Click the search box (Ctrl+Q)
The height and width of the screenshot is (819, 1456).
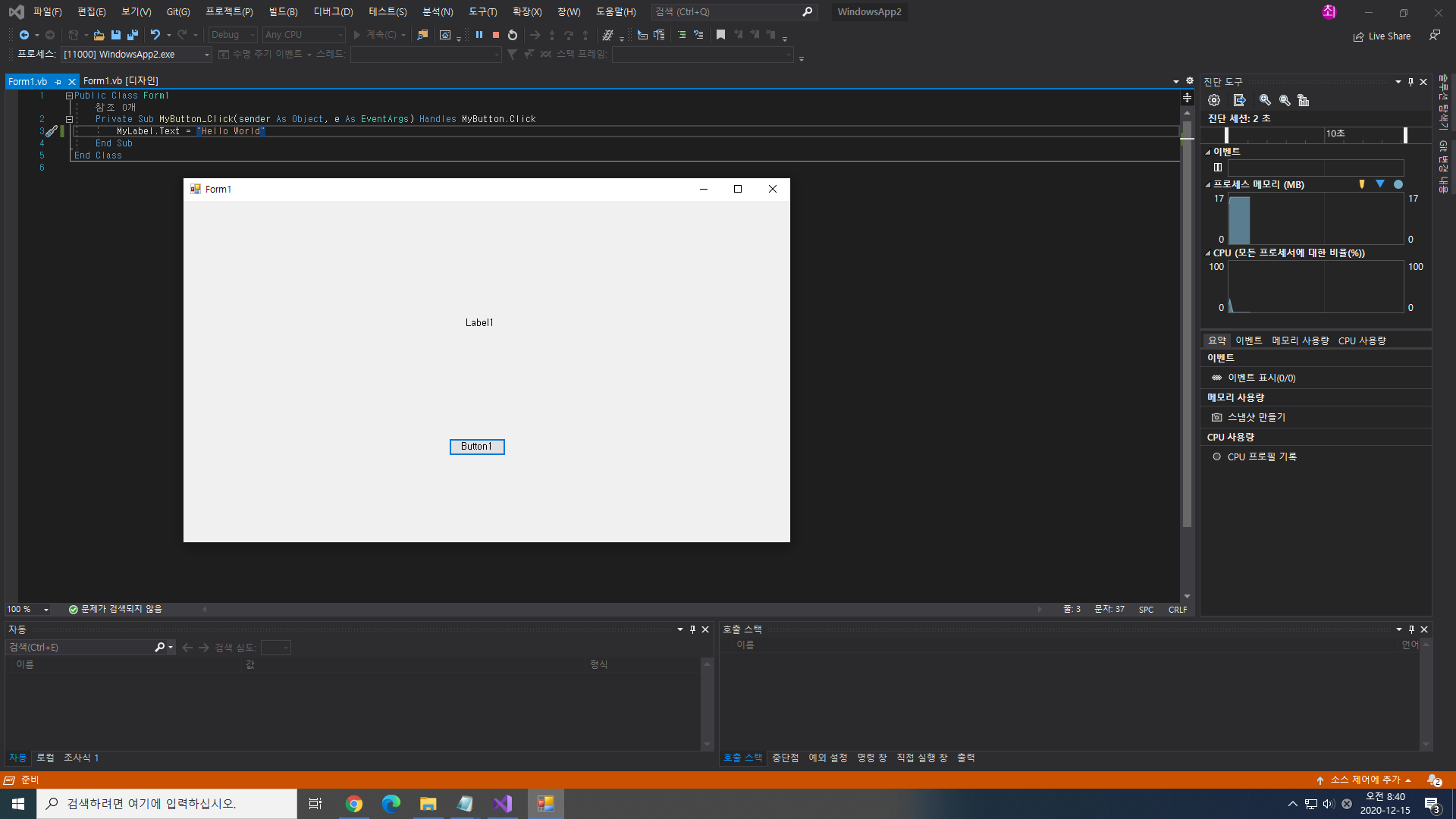tap(728, 11)
